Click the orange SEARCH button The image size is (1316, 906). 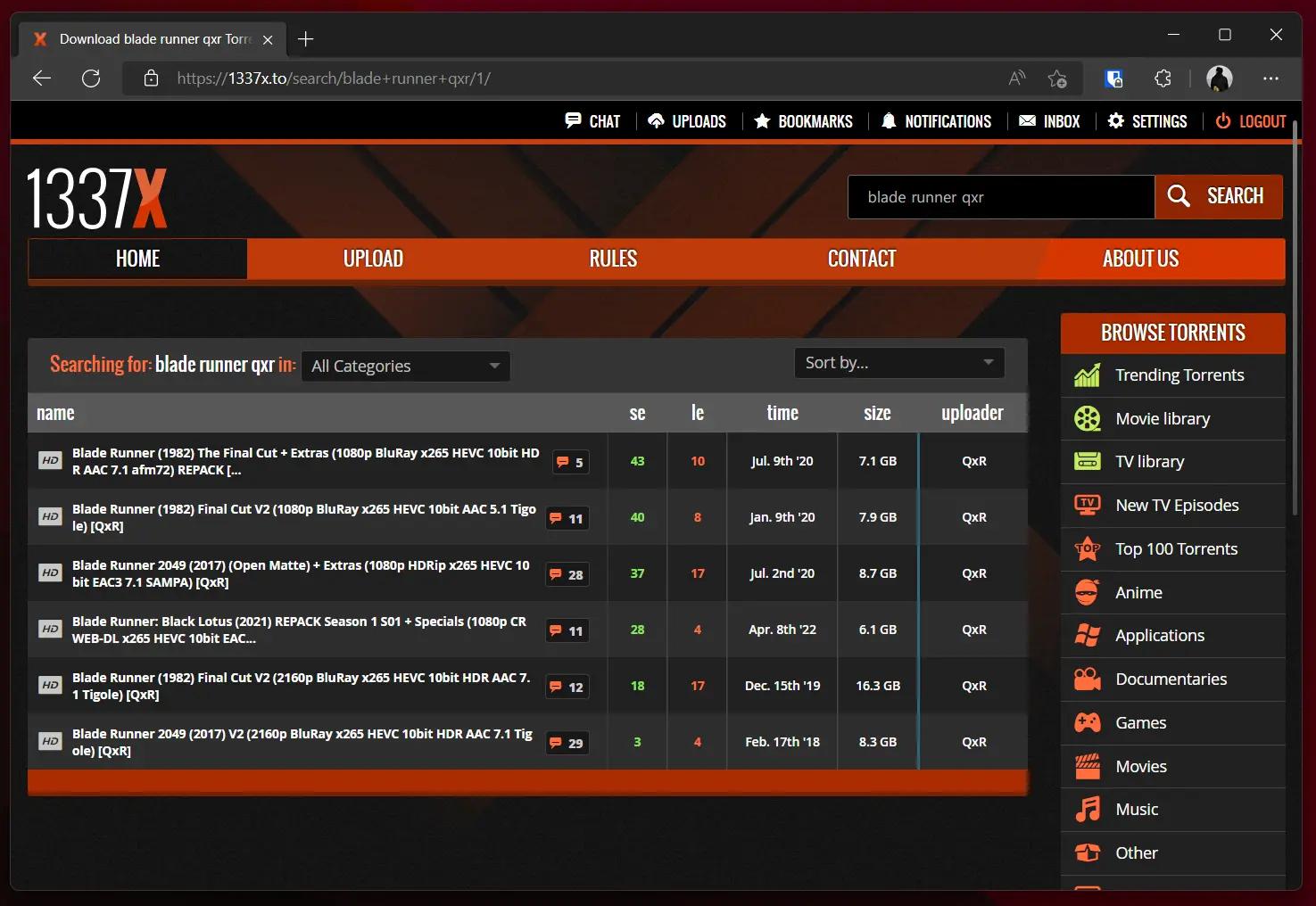(1219, 196)
